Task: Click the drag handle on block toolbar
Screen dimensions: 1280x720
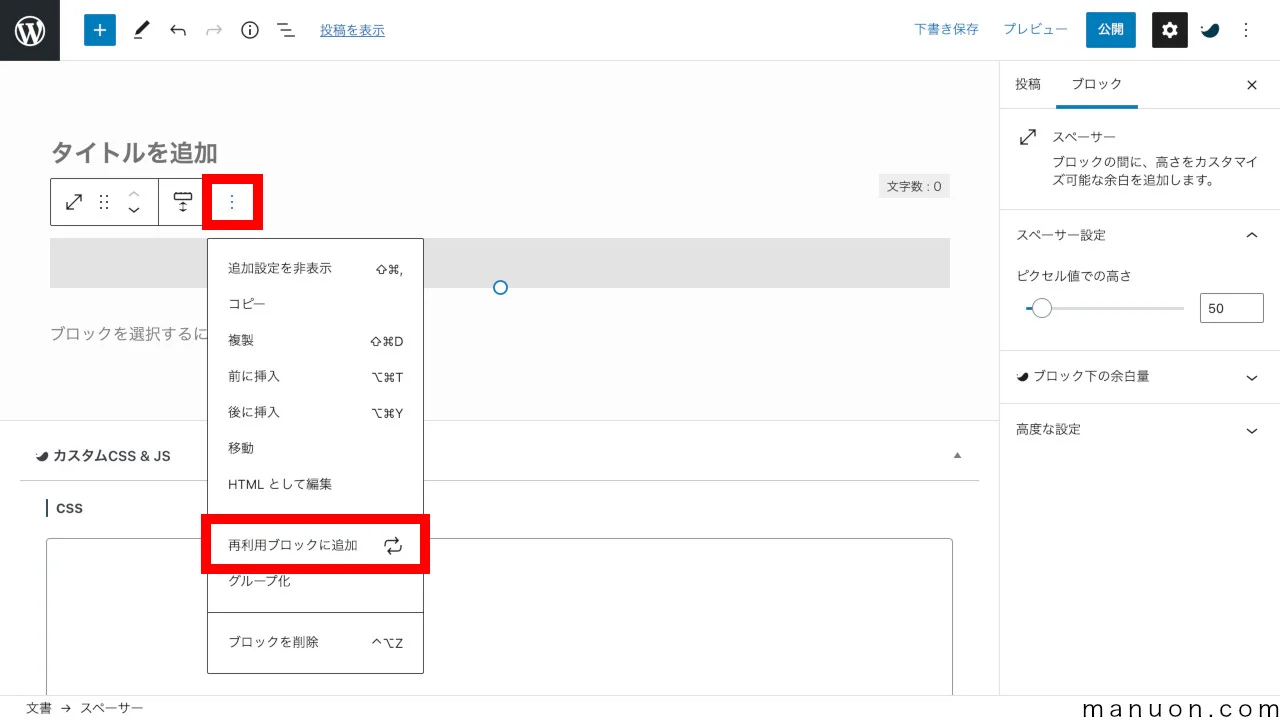Action: point(104,202)
